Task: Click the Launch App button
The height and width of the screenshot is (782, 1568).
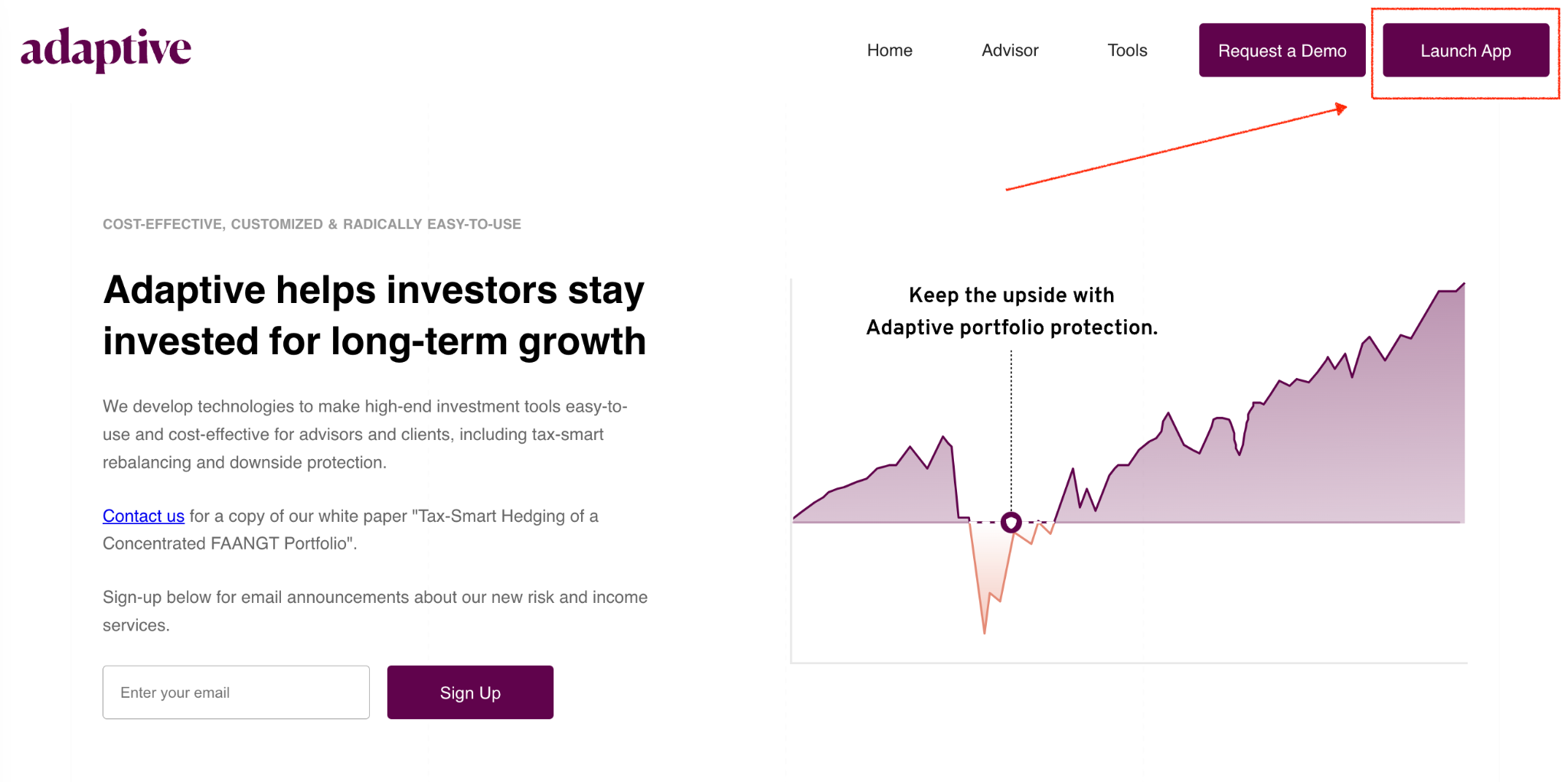Action: (1465, 51)
